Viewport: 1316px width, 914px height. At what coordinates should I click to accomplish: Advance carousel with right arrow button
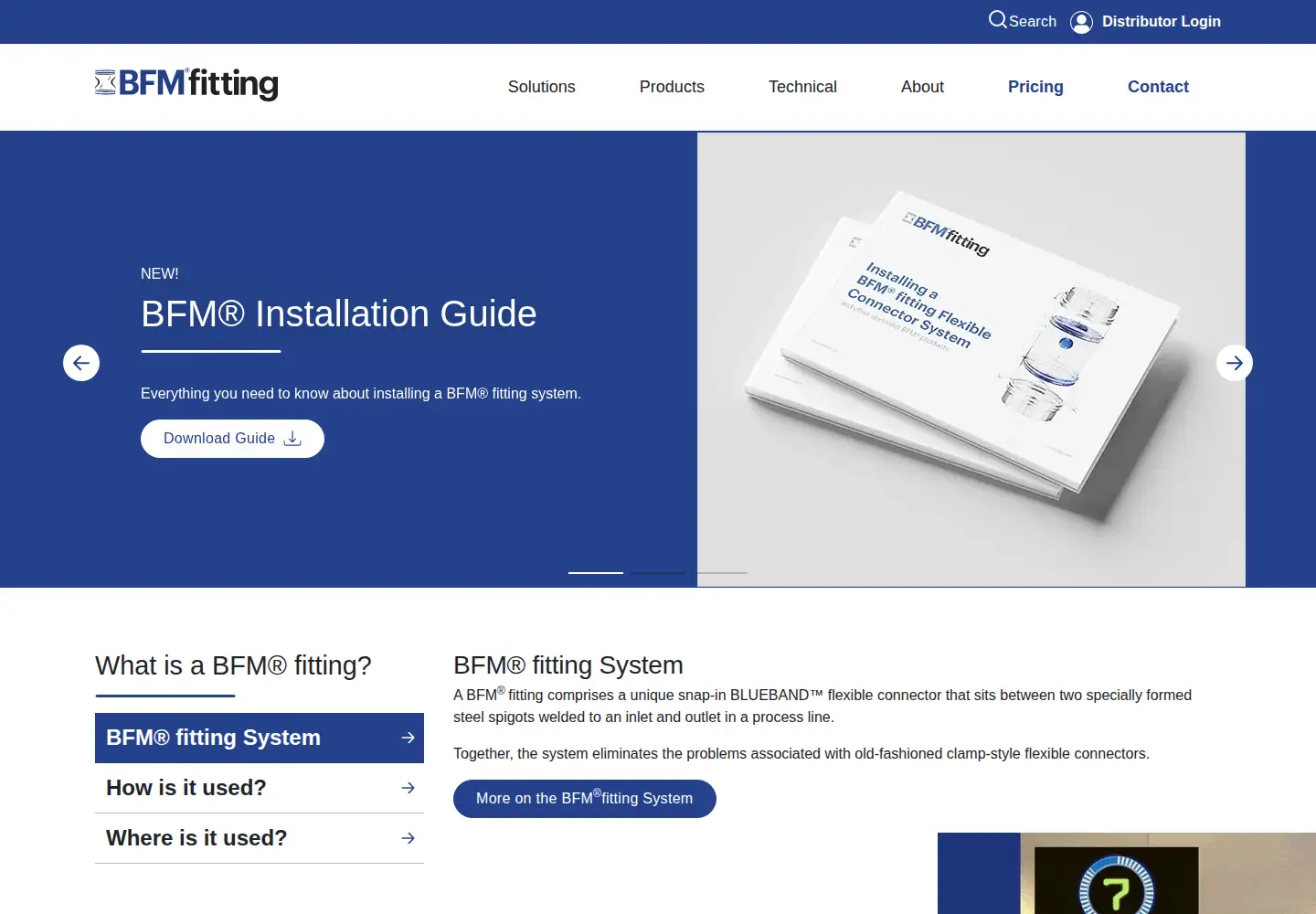(1235, 363)
